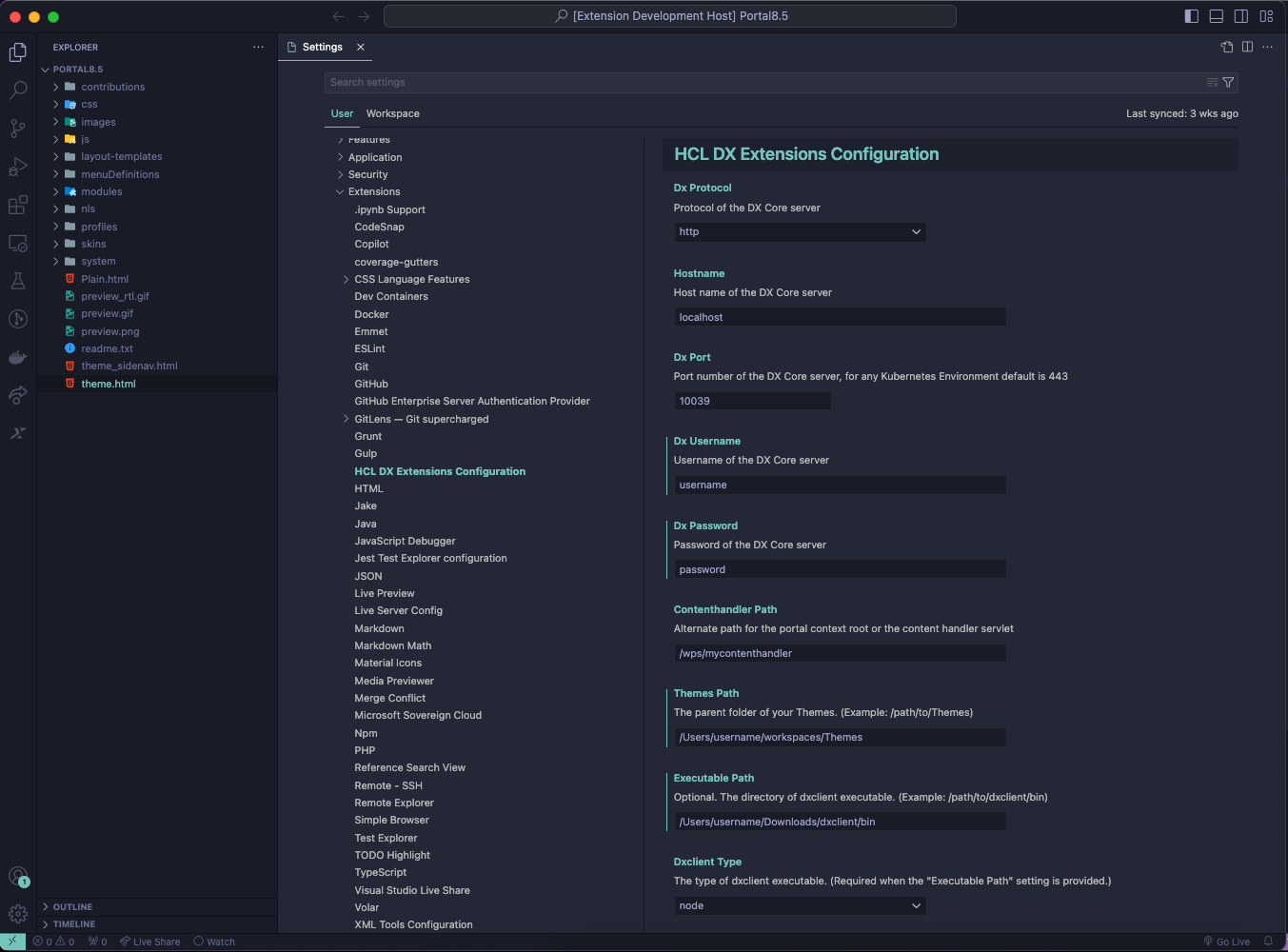Select the Run and Debug icon
The width and height of the screenshot is (1288, 952).
[17, 167]
